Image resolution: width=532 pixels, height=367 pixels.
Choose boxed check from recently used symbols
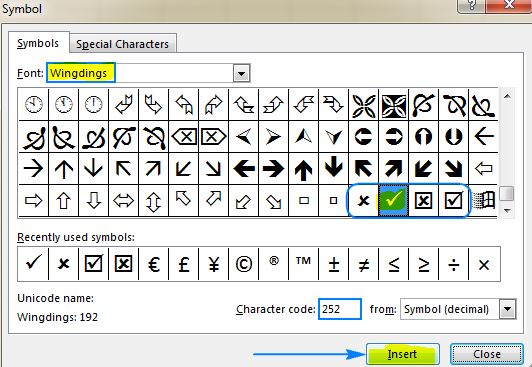click(94, 264)
